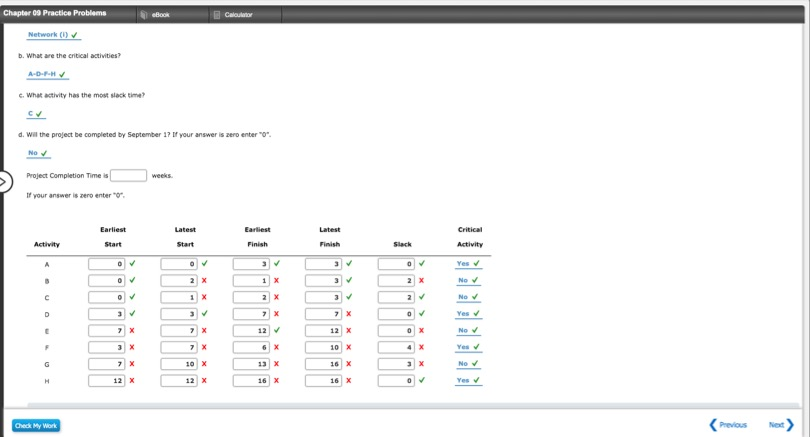The height and width of the screenshot is (437, 810).
Task: Click the eBook icon in header
Action: coord(144,15)
